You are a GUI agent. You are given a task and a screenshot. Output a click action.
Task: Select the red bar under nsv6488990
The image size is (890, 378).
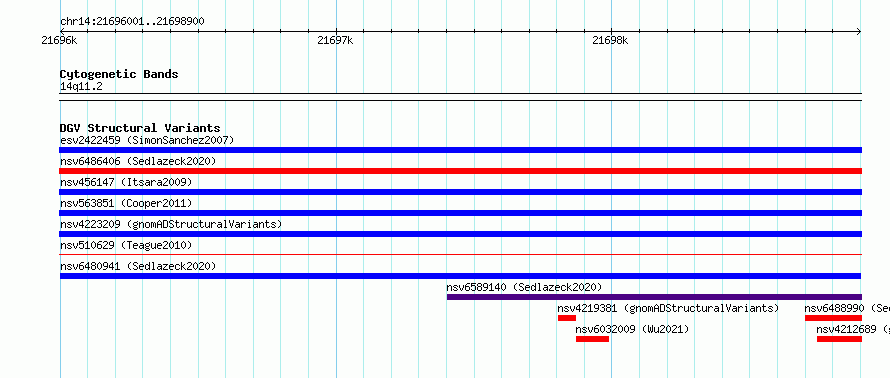pyautogui.click(x=833, y=318)
